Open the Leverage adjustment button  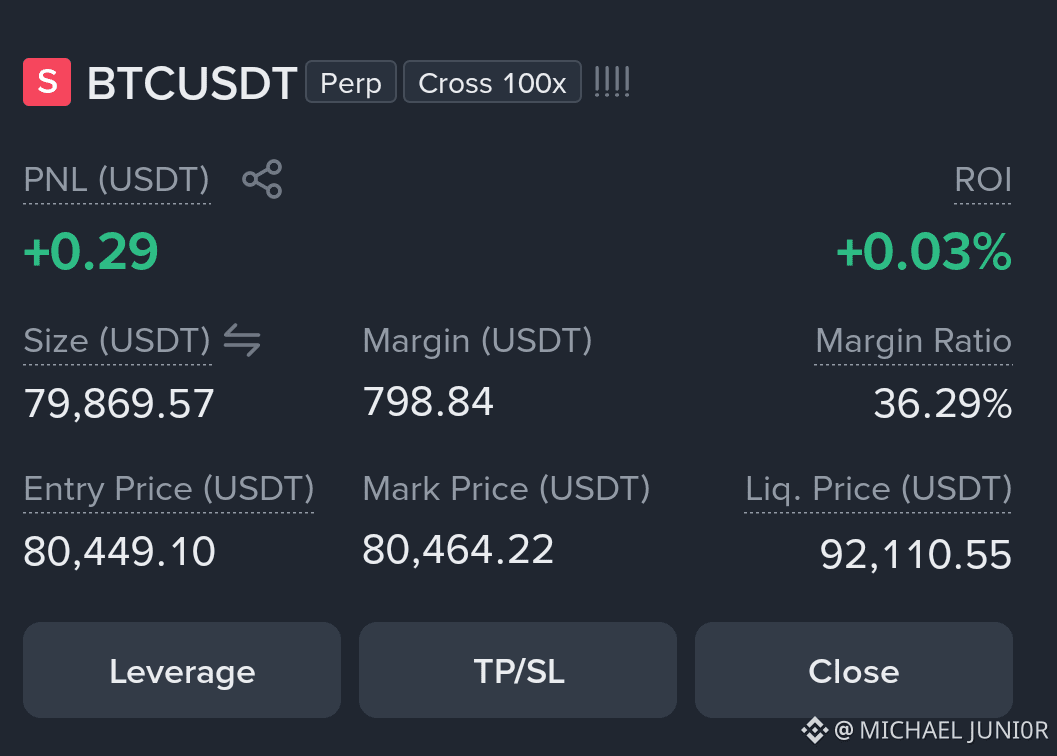click(182, 670)
